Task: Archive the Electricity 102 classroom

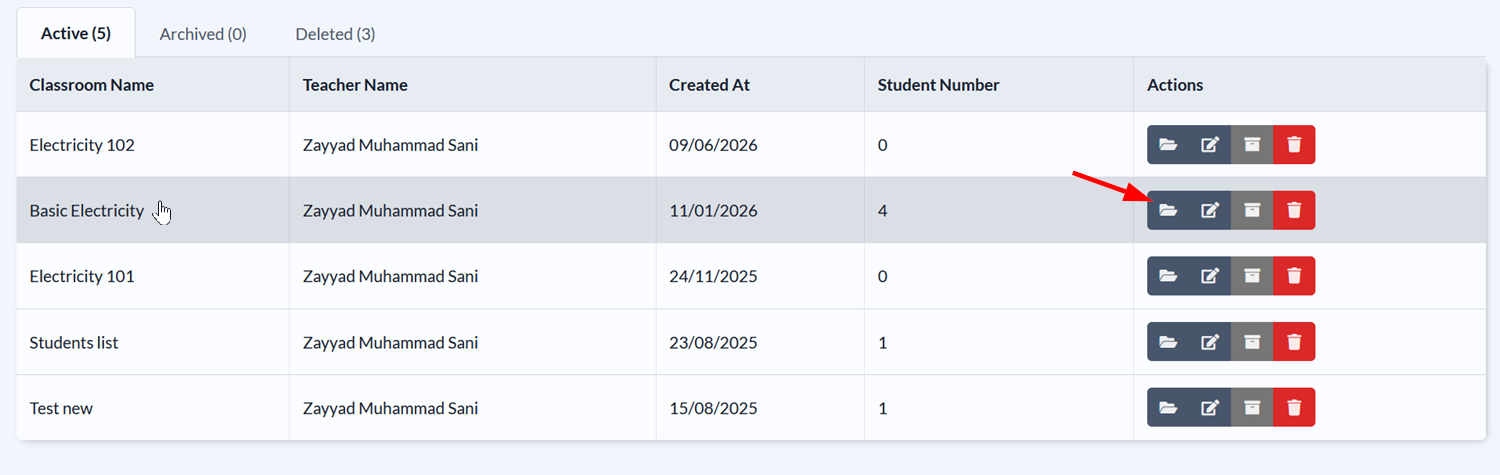Action: point(1252,145)
